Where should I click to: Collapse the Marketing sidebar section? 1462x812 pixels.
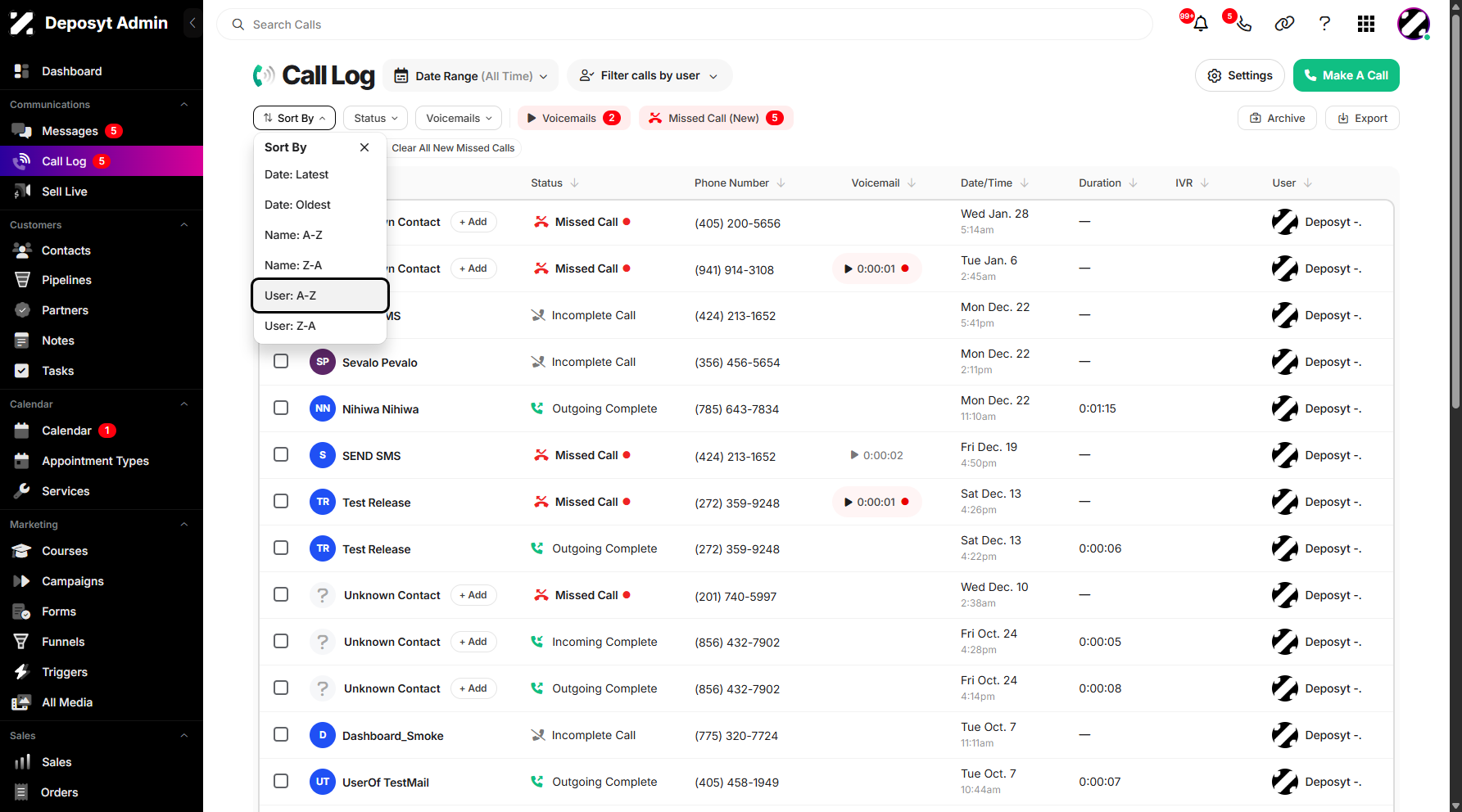coord(184,524)
